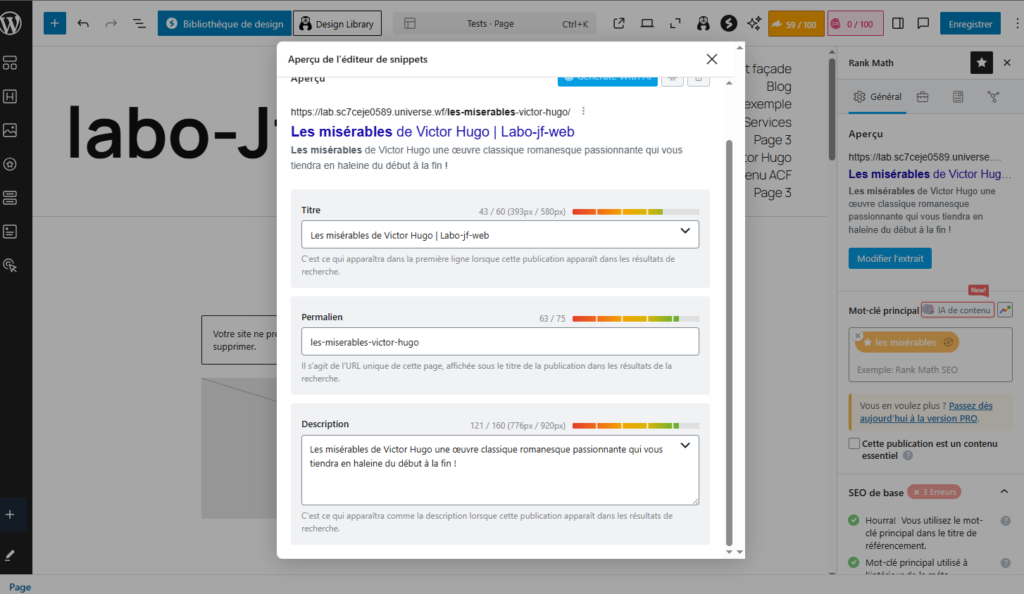
Task: Open the Content AI 0 / 100 score
Action: [x=855, y=24]
